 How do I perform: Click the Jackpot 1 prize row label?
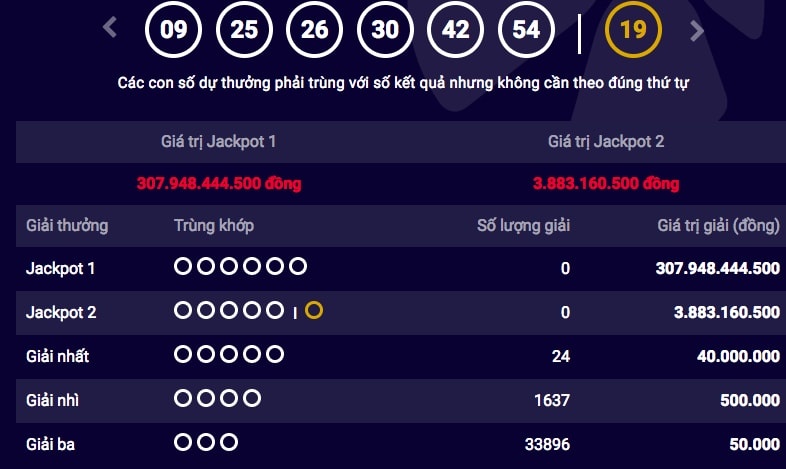coord(60,268)
